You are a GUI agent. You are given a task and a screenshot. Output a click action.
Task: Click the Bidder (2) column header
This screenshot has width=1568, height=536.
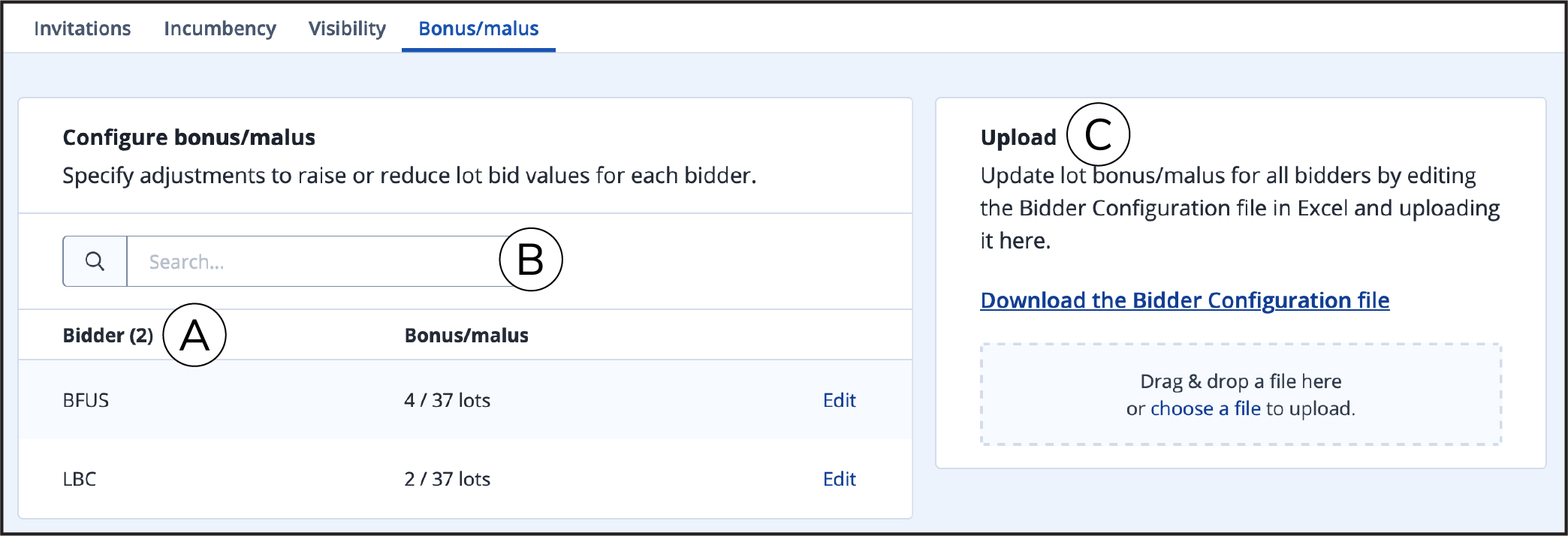(108, 336)
